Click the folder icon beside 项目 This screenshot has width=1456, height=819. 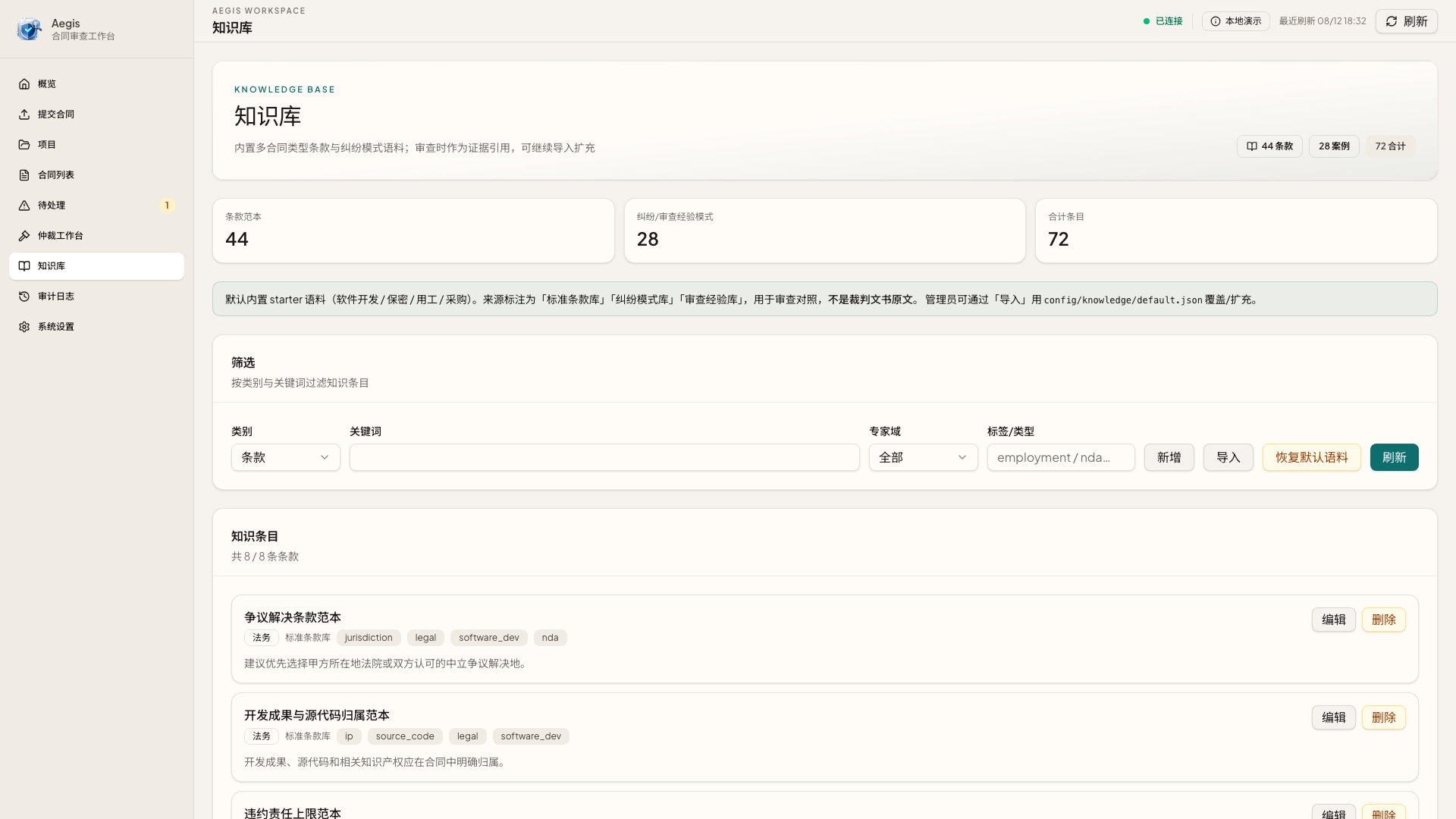point(24,145)
